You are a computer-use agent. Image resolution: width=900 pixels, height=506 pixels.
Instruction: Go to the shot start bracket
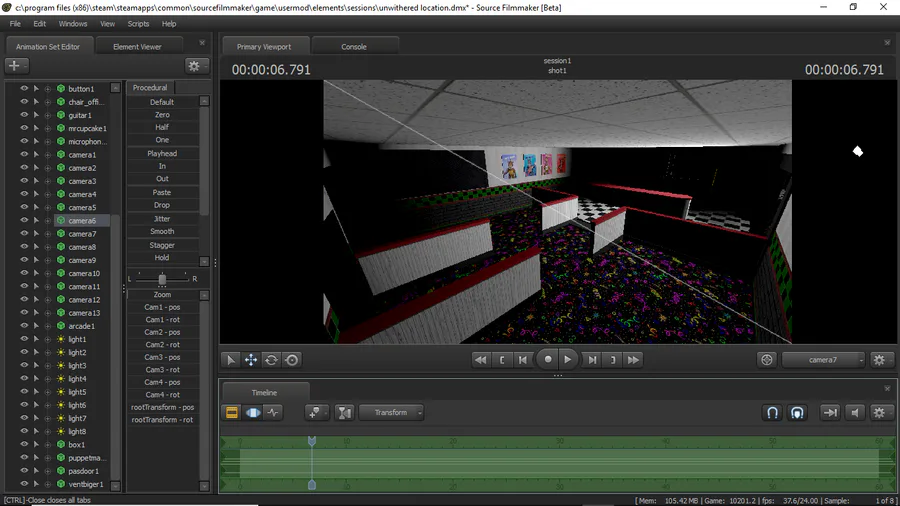coord(502,360)
